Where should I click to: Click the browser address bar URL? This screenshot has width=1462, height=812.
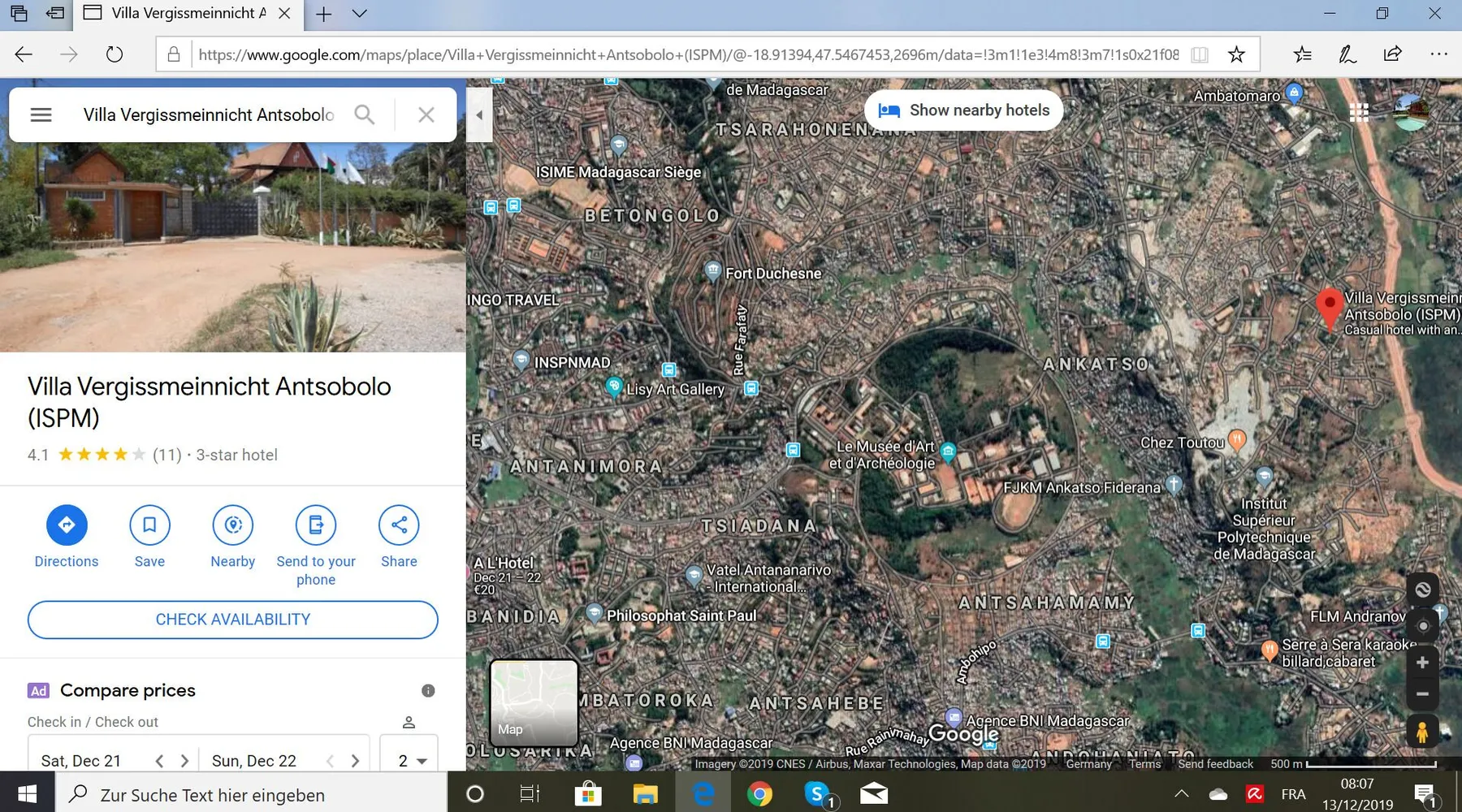pos(688,54)
